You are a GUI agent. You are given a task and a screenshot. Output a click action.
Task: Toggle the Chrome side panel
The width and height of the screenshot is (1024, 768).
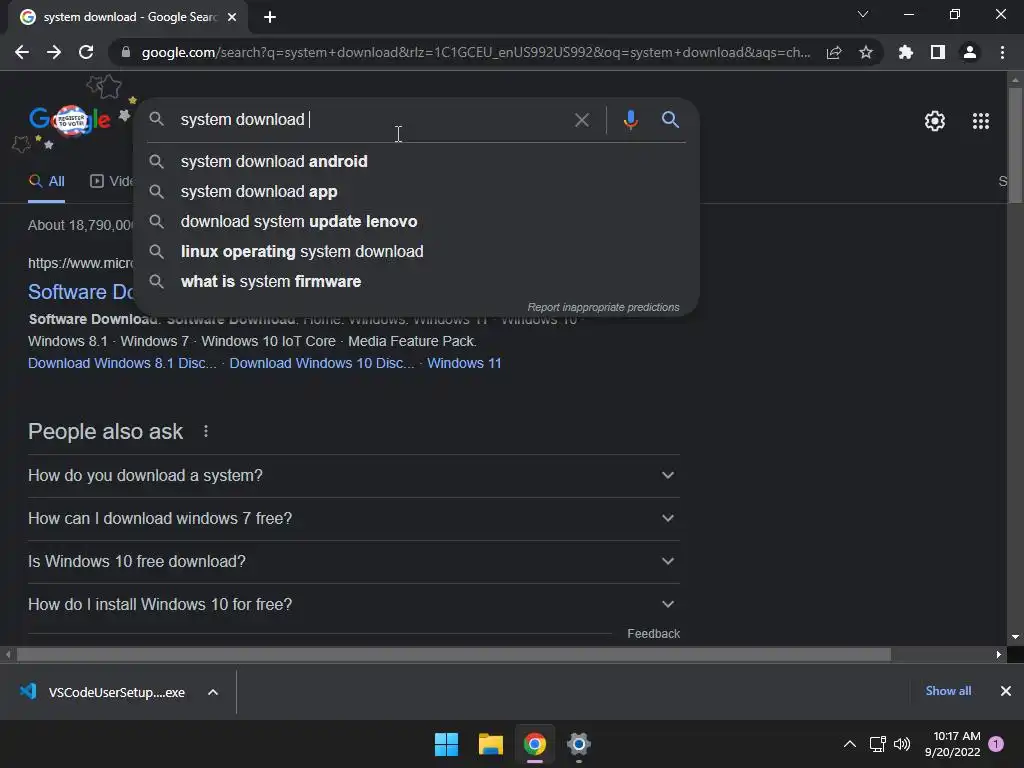(x=938, y=52)
